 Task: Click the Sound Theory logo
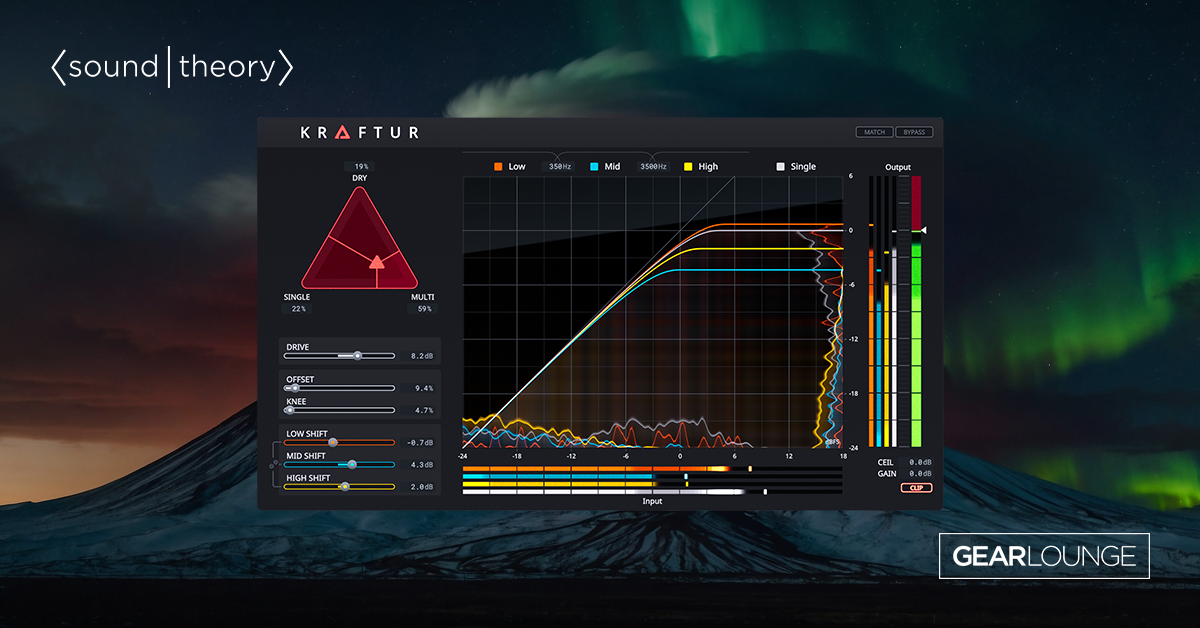pyautogui.click(x=172, y=68)
